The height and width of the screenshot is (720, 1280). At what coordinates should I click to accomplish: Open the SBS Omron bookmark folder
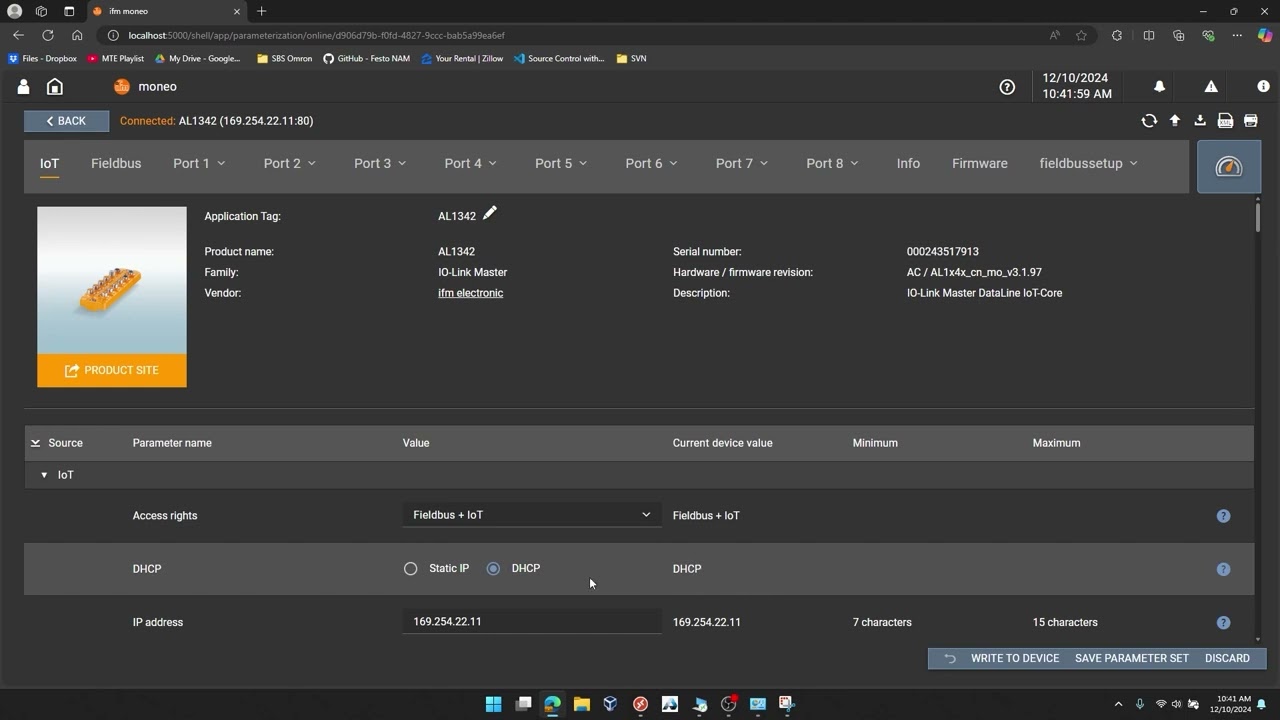click(285, 58)
